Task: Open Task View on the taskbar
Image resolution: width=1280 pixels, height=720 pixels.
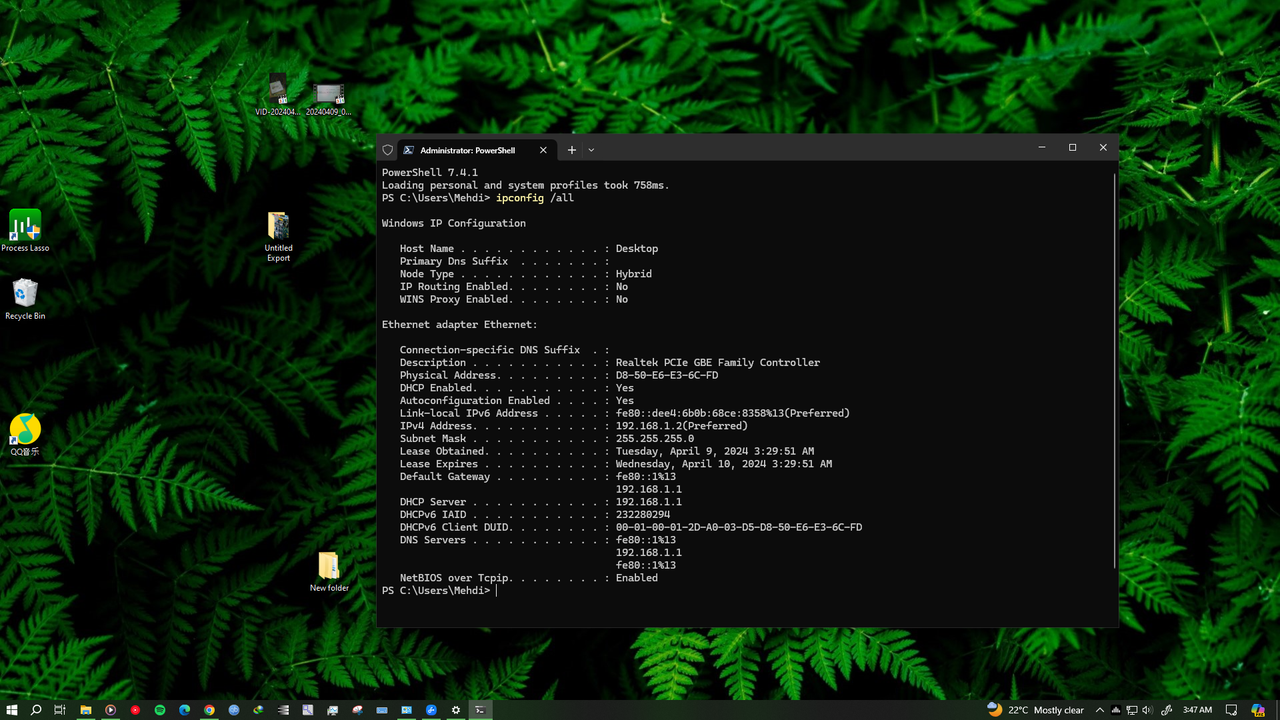Action: (x=60, y=710)
